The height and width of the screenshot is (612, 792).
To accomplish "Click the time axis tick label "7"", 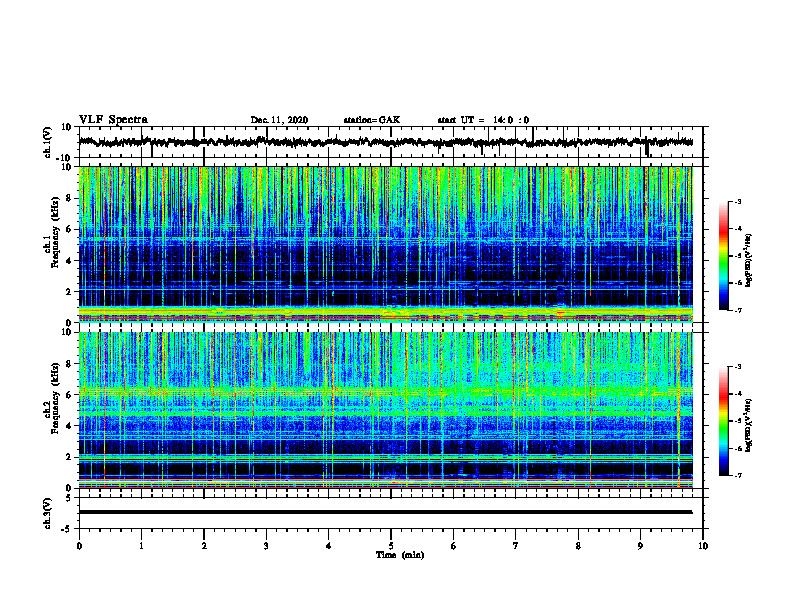I will 516,546.
